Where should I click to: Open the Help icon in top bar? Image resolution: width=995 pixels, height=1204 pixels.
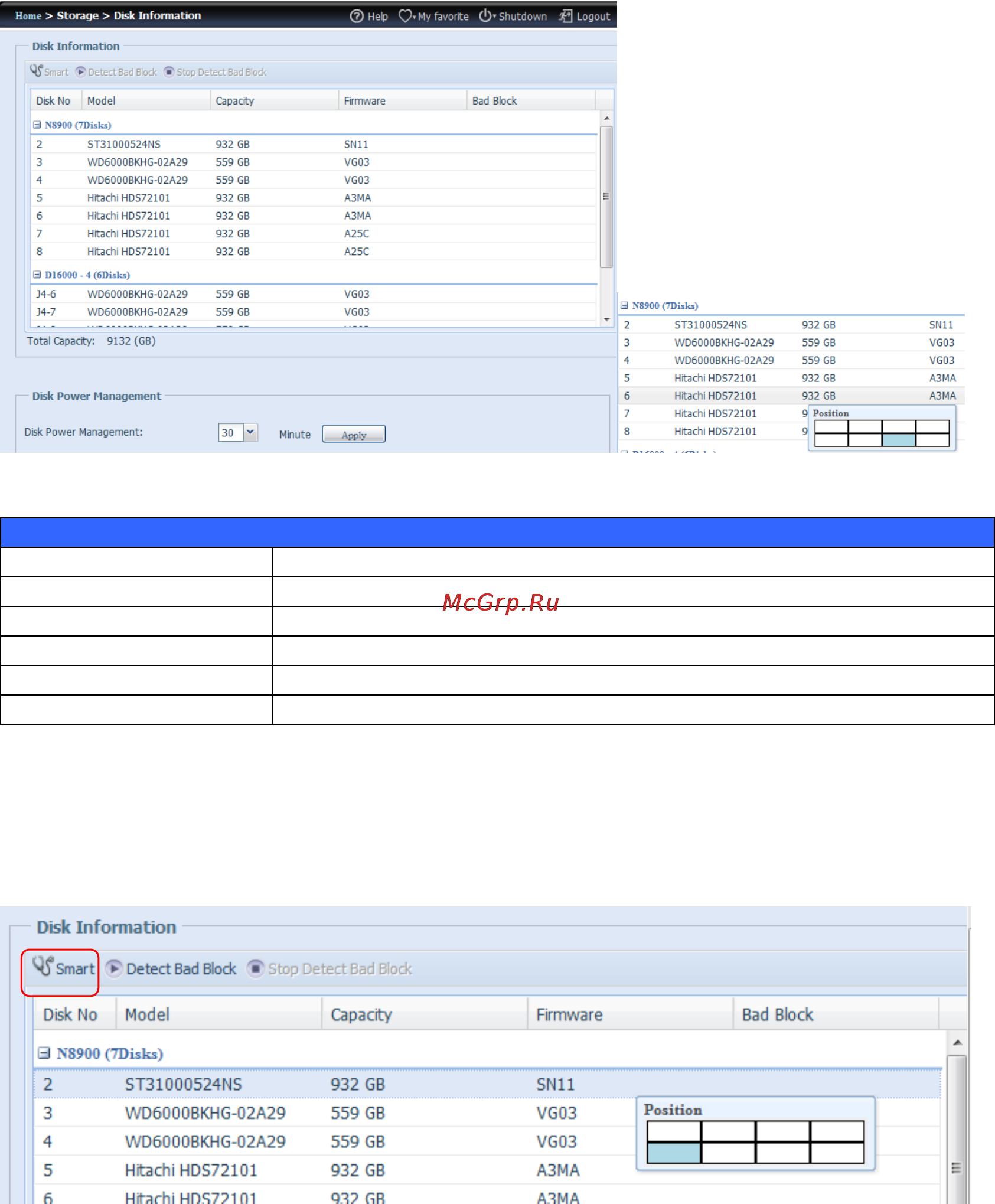click(357, 17)
